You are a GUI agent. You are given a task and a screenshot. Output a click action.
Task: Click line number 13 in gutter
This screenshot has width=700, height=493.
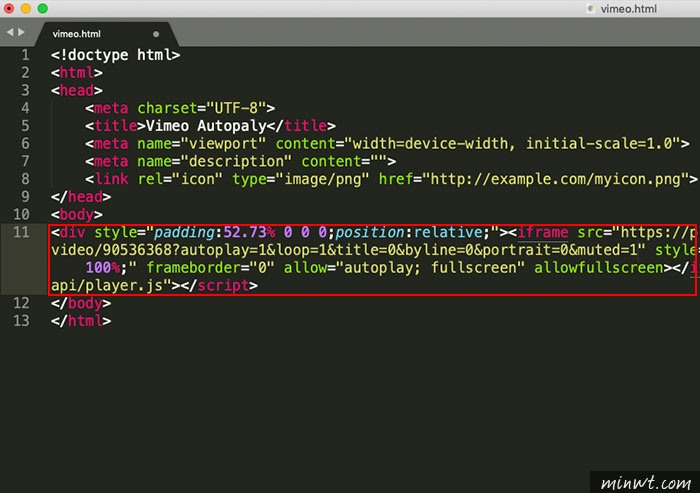tap(21, 321)
